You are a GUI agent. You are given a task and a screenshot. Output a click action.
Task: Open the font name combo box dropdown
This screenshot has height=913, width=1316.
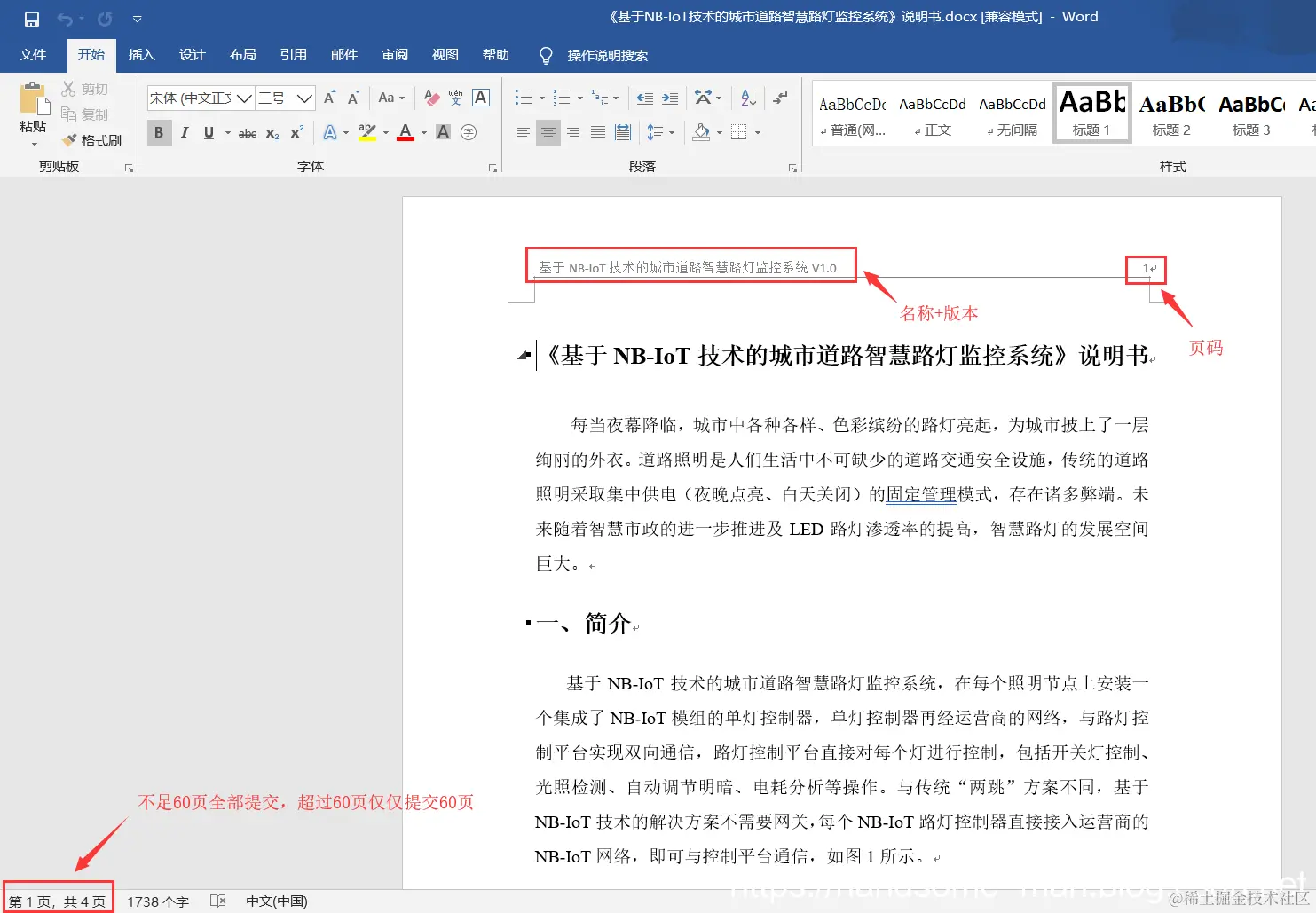[x=244, y=98]
